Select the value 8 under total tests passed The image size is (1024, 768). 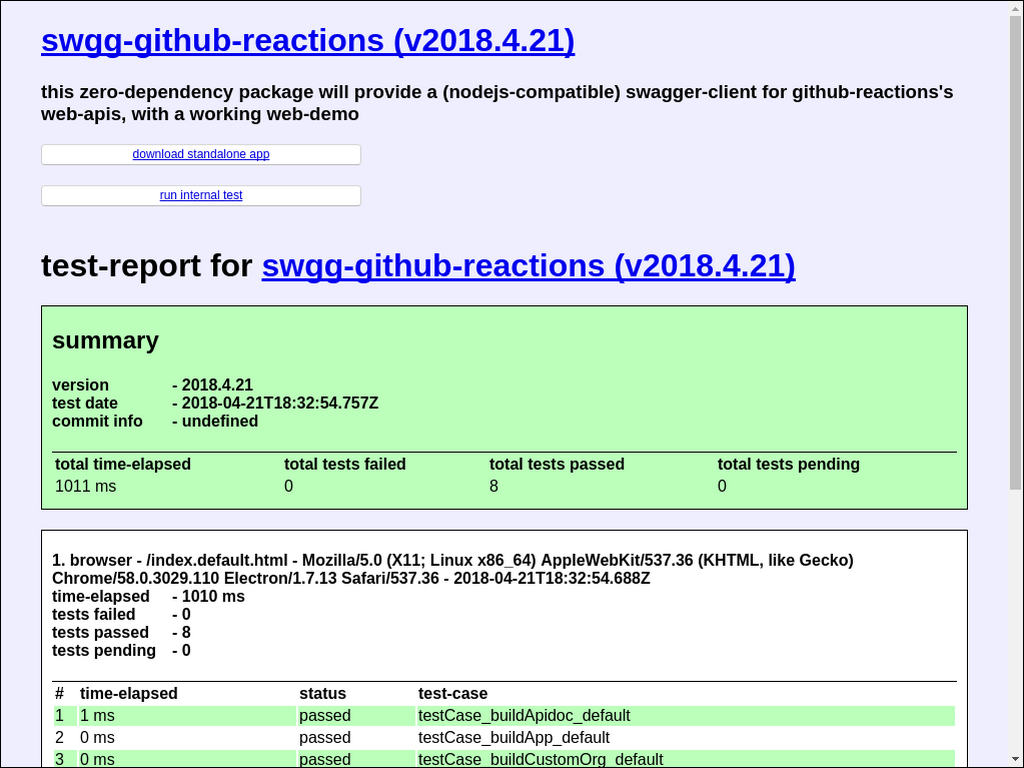click(x=494, y=486)
